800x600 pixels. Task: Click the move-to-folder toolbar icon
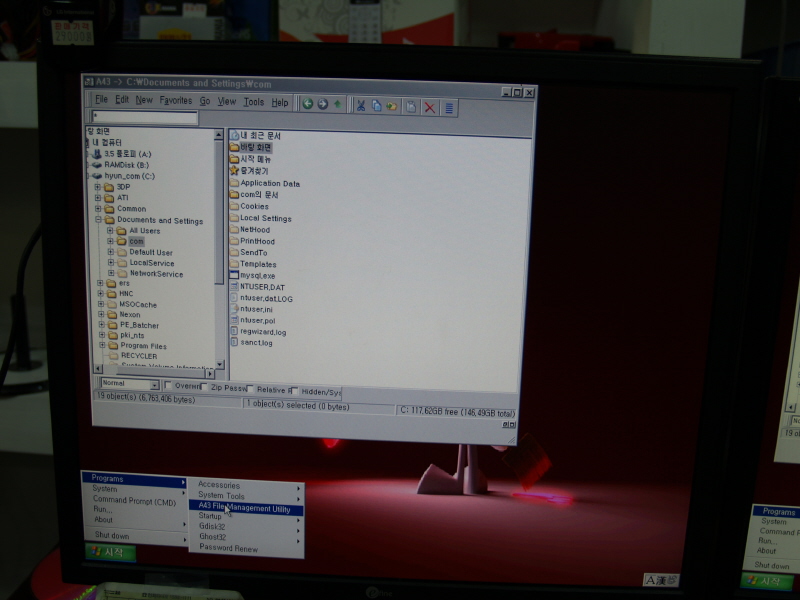[x=392, y=107]
